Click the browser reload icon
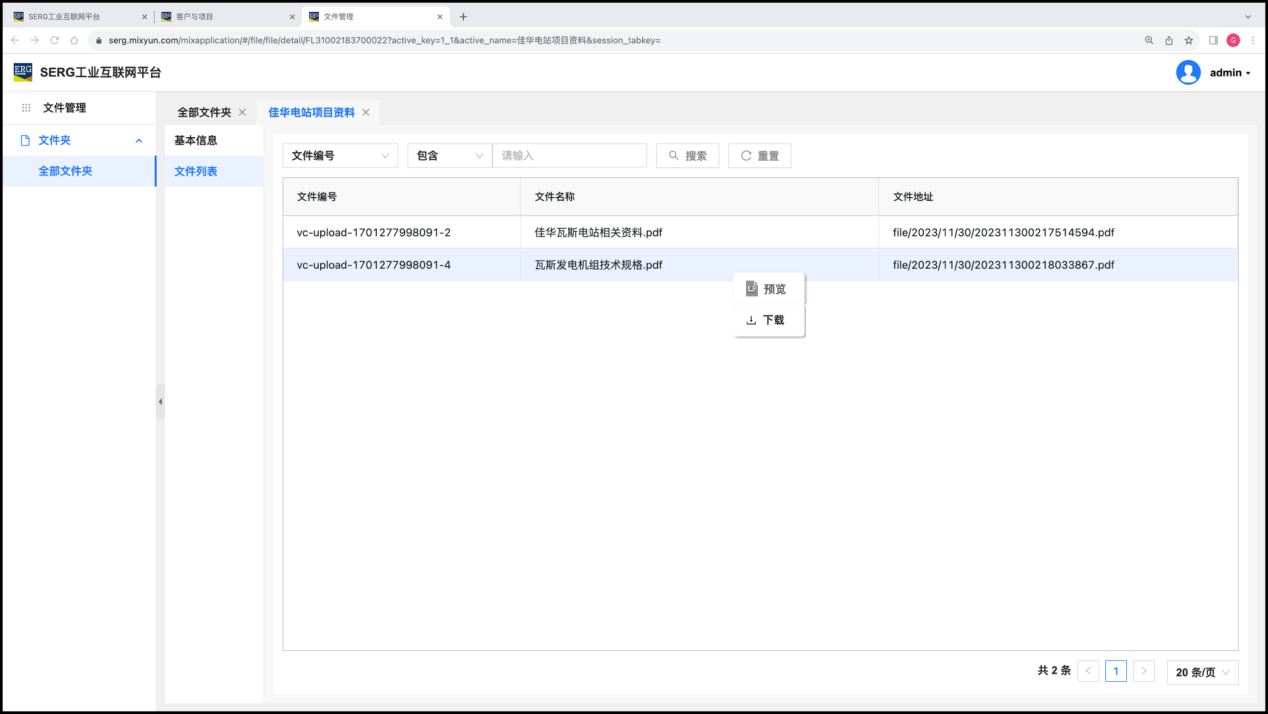 click(54, 40)
